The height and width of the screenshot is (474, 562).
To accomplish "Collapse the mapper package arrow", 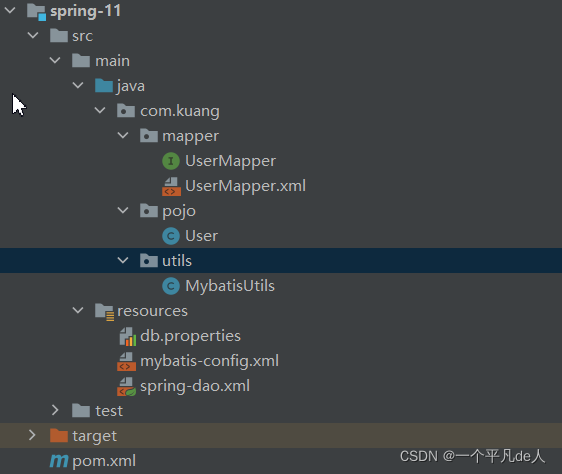I will pos(123,135).
